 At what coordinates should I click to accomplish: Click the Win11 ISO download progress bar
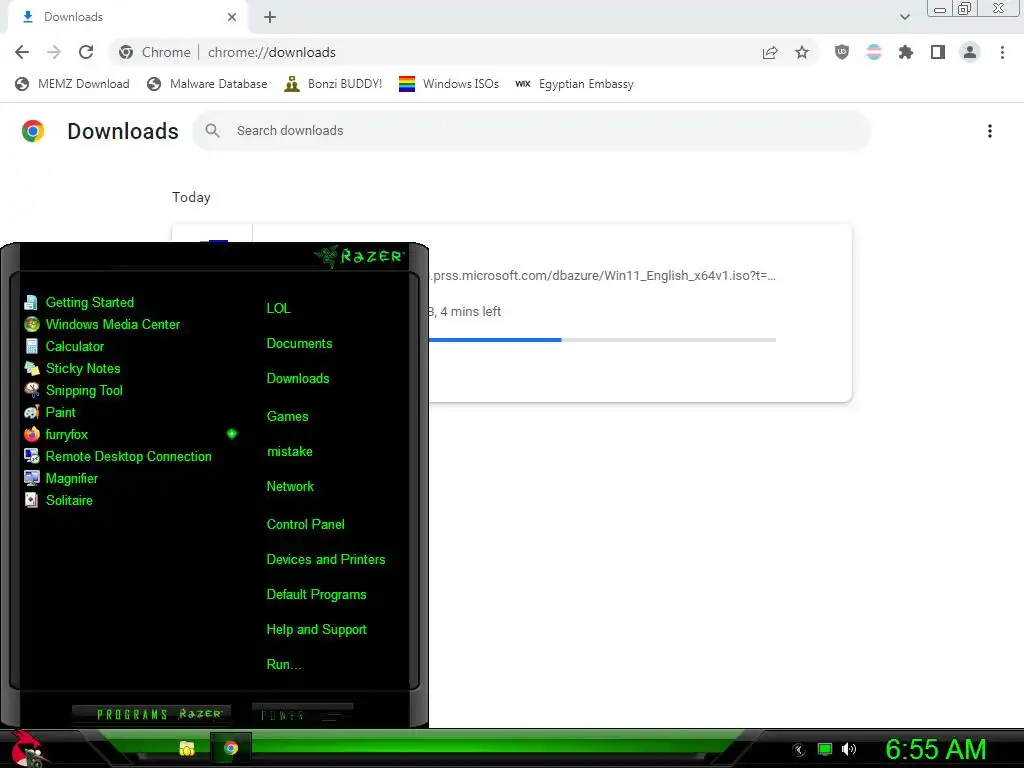(602, 340)
